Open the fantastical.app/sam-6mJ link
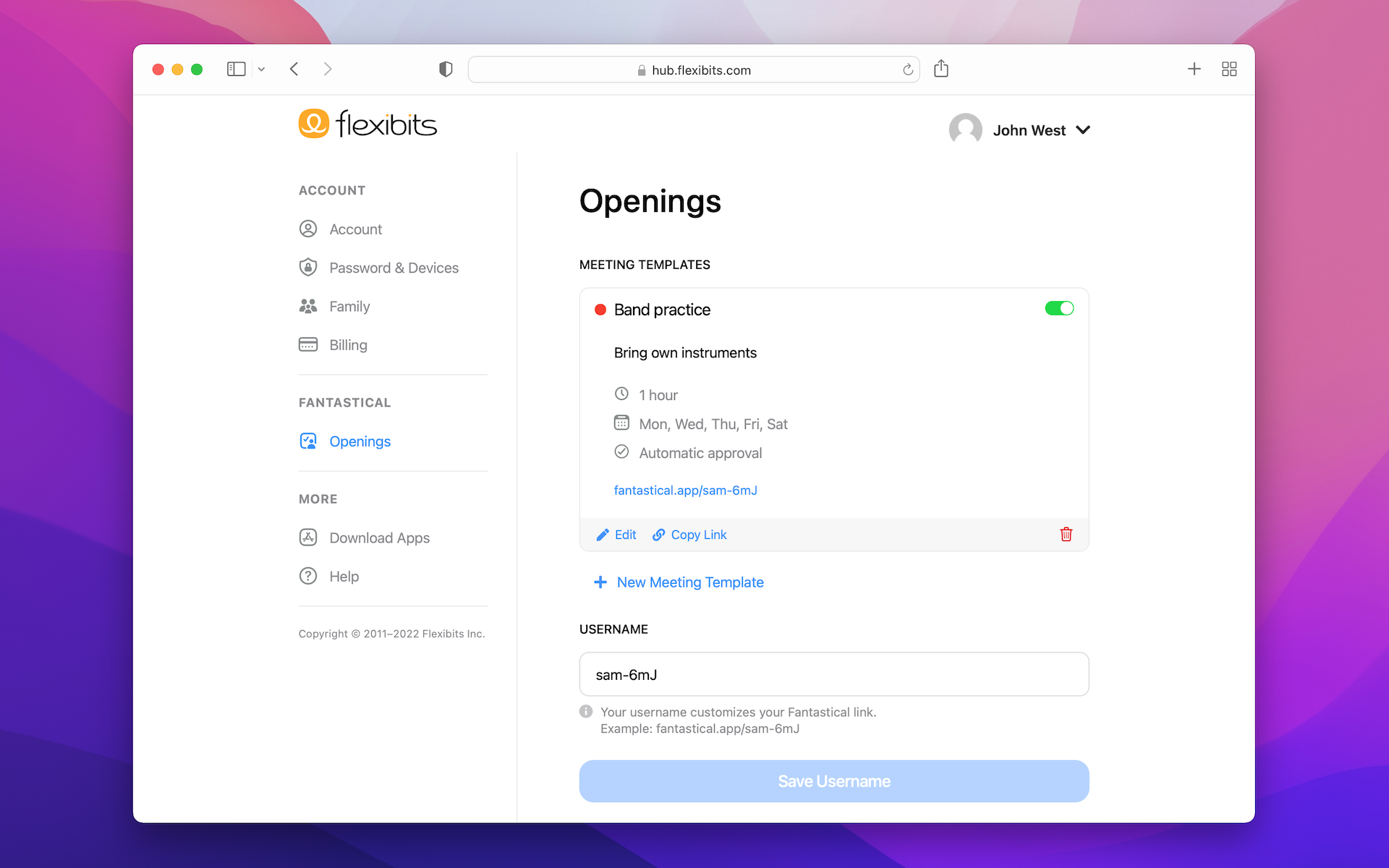This screenshot has height=868, width=1389. point(685,490)
